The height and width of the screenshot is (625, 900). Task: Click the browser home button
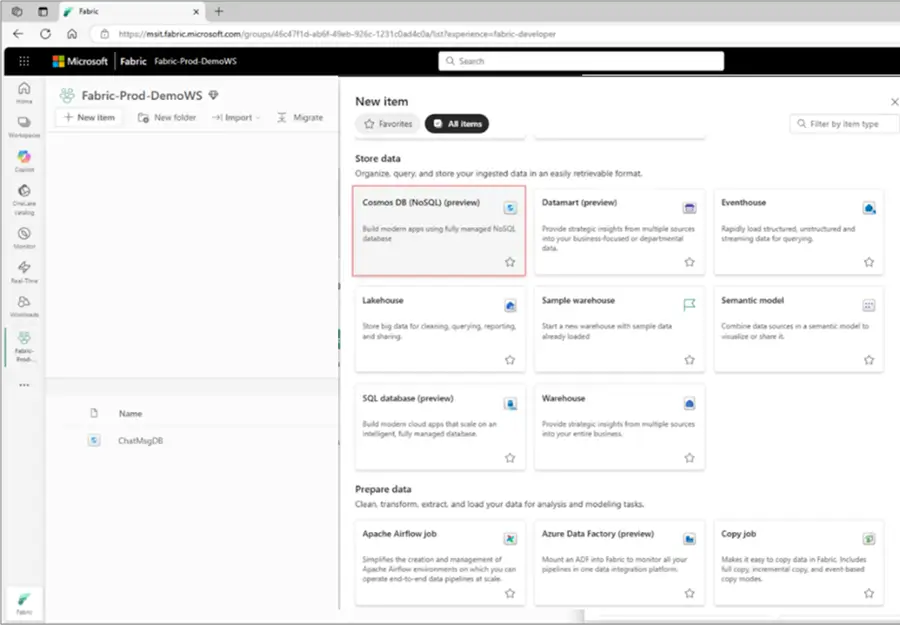pos(72,34)
